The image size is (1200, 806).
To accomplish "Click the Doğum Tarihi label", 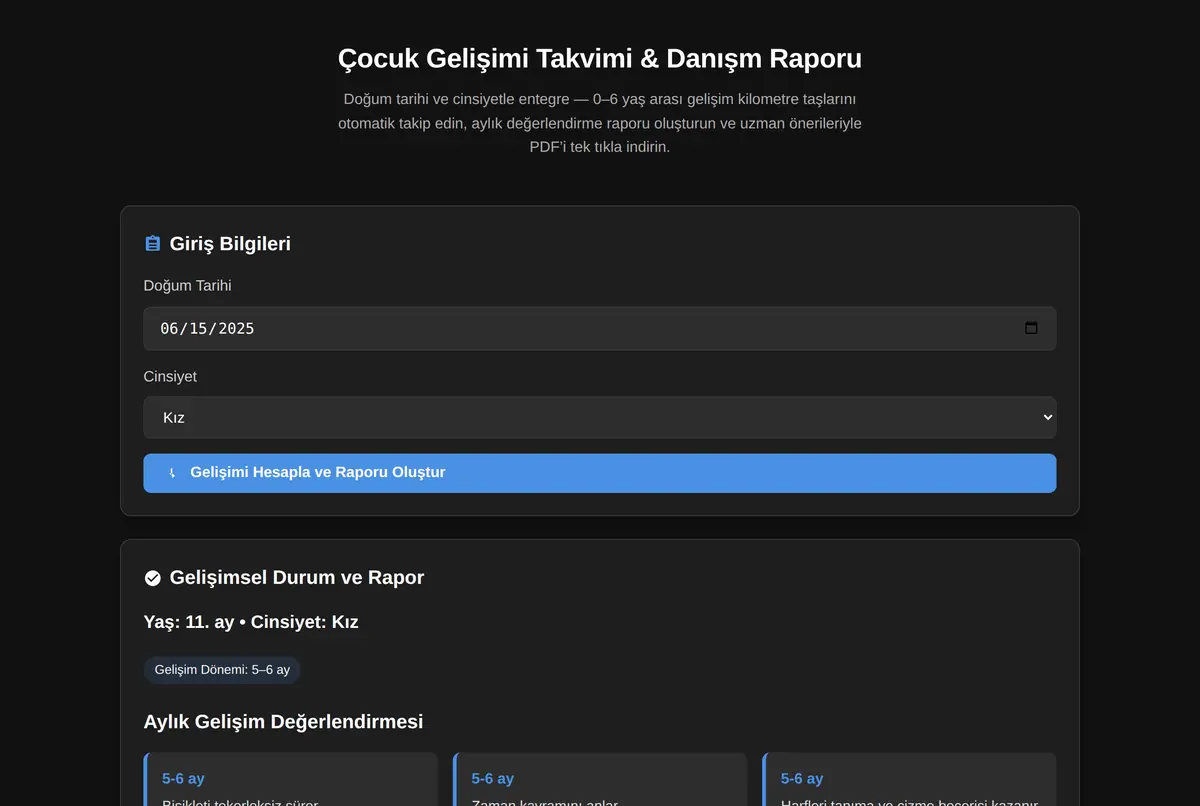I will coord(188,286).
